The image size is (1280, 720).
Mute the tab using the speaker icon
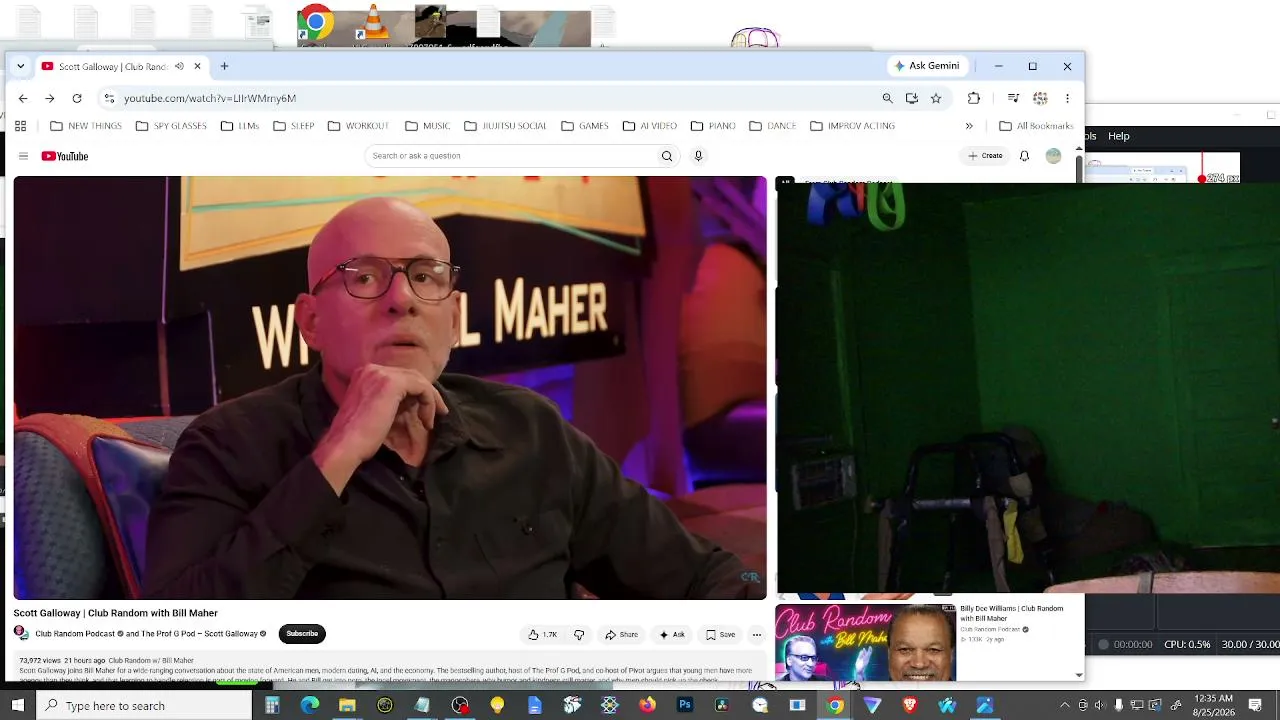pyautogui.click(x=179, y=66)
